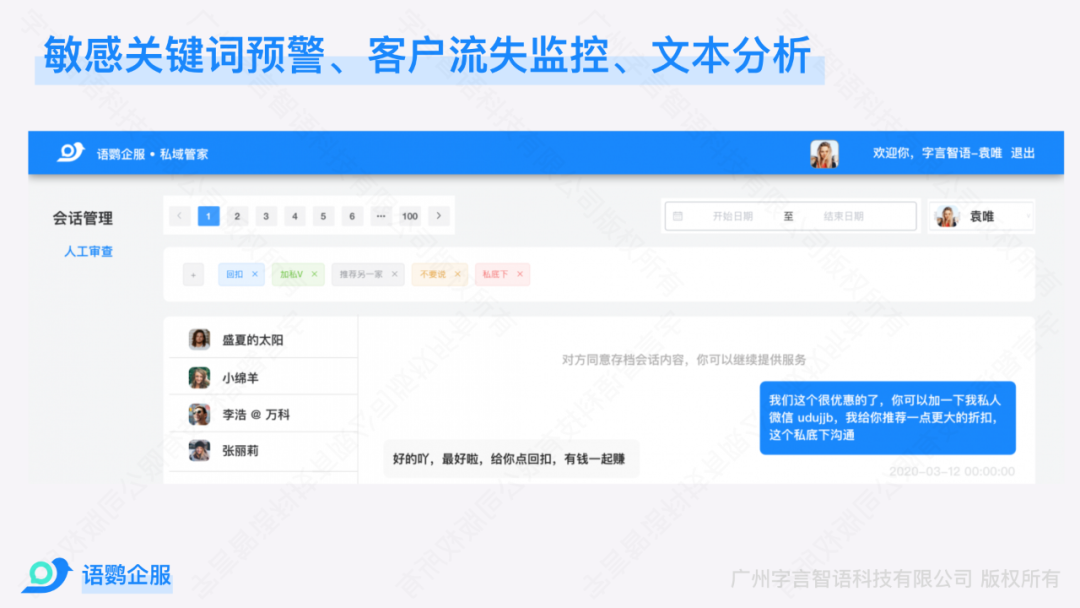Click the 退出 logout link
This screenshot has height=608, width=1080.
click(x=1023, y=153)
